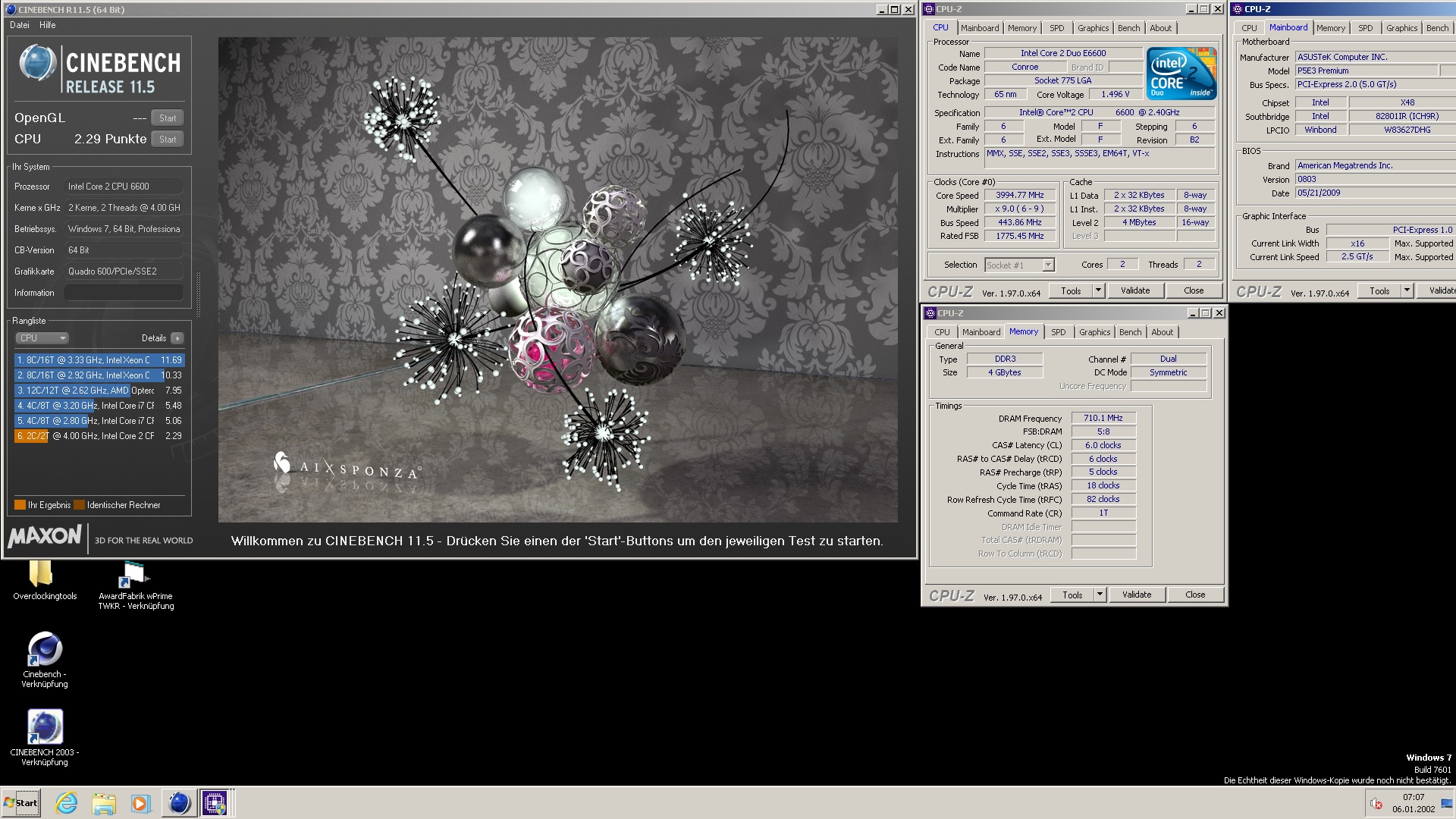
Task: Click the Information input field
Action: (x=124, y=293)
